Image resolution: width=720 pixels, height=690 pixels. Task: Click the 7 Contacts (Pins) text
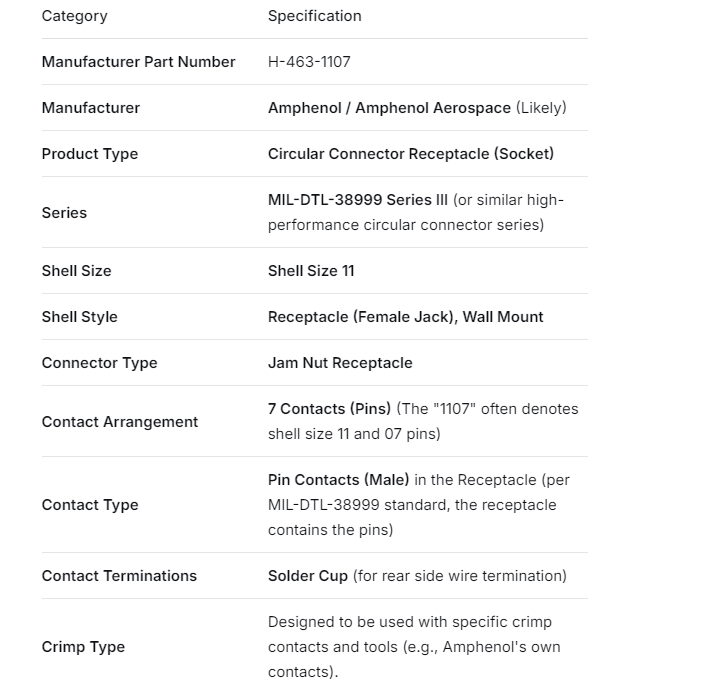[x=329, y=409]
